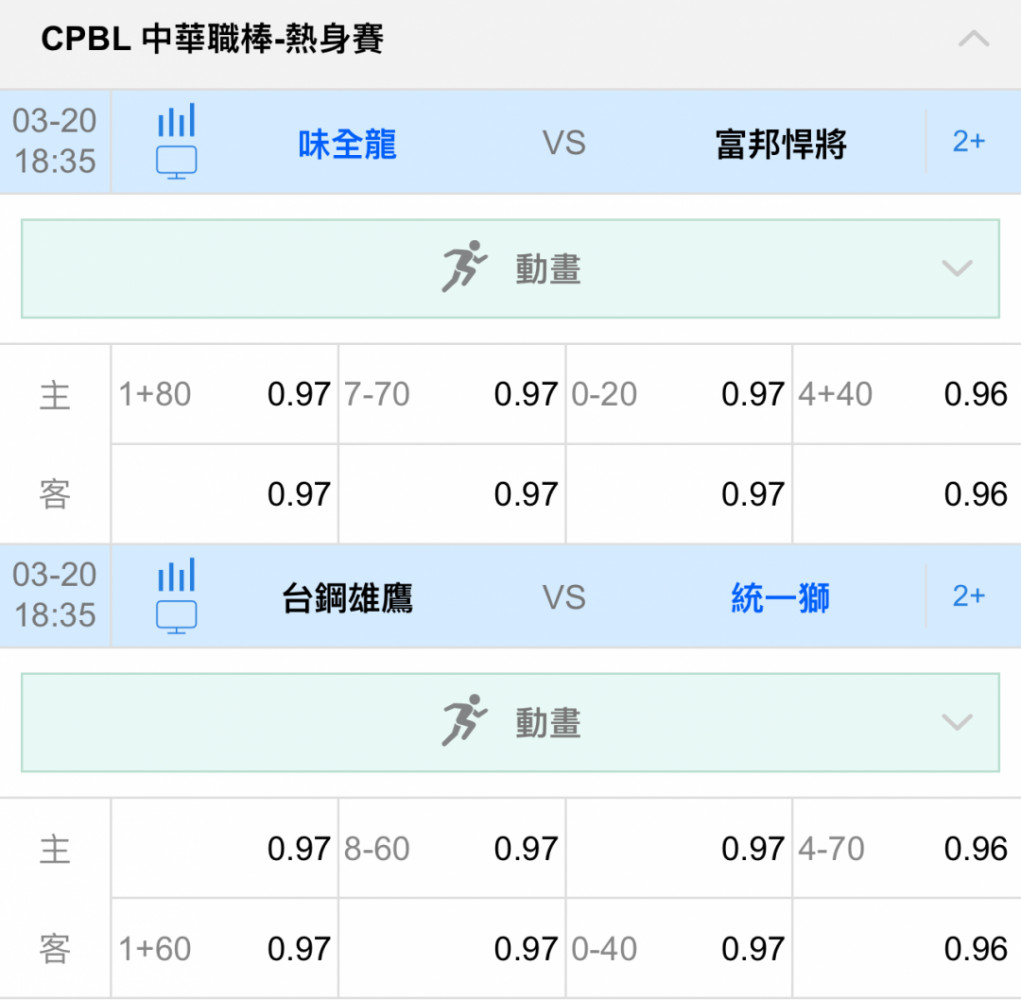The height and width of the screenshot is (1000, 1021).
Task: Click the CPBL 中華職棒-熱身賽 league title
Action: (x=212, y=39)
